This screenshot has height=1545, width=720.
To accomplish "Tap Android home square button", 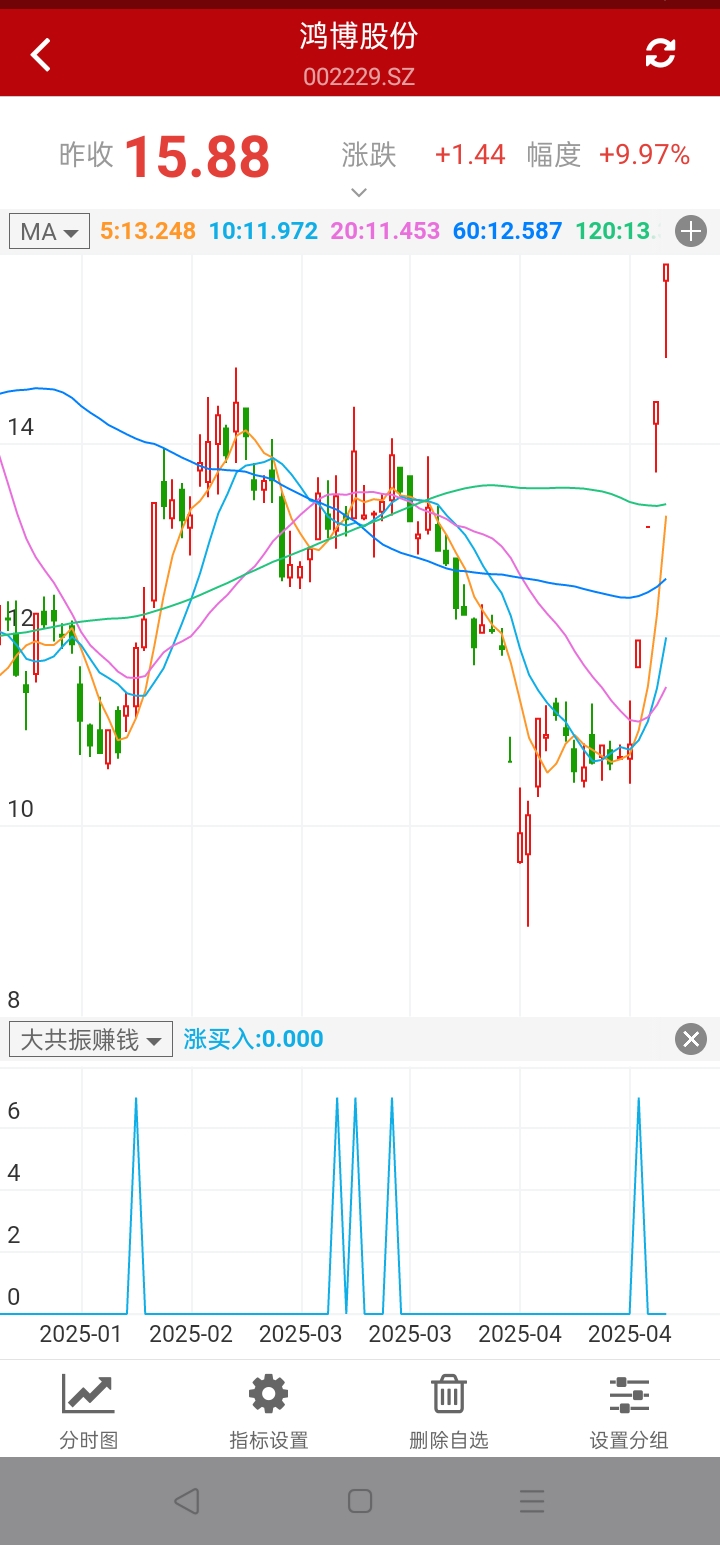I will click(x=360, y=1500).
